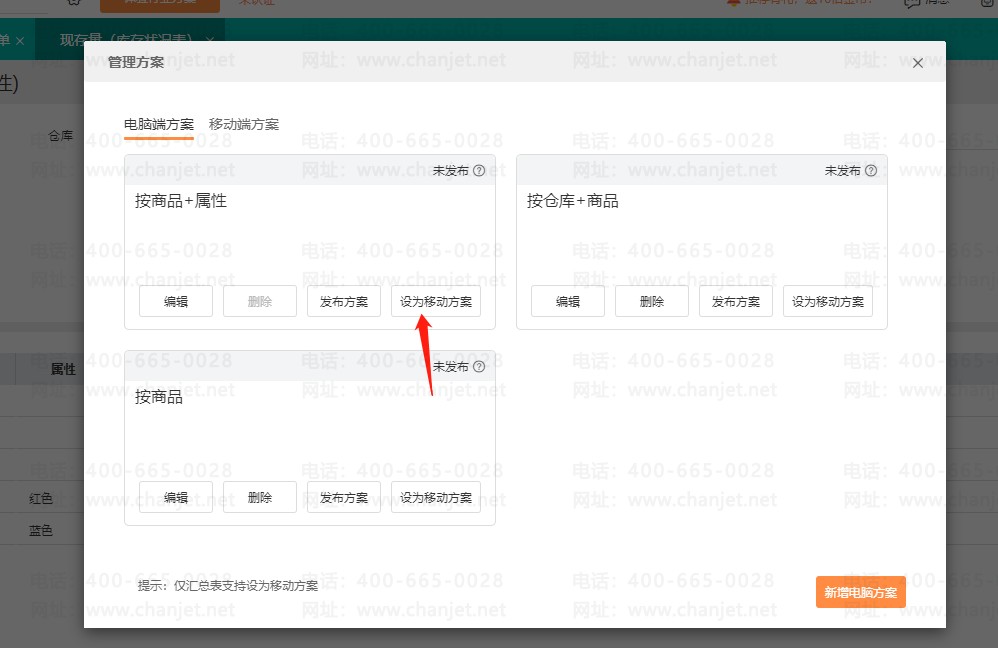The image size is (998, 648).
Task: Open the 未发布 help icon on 按商品 card
Action: [x=479, y=367]
